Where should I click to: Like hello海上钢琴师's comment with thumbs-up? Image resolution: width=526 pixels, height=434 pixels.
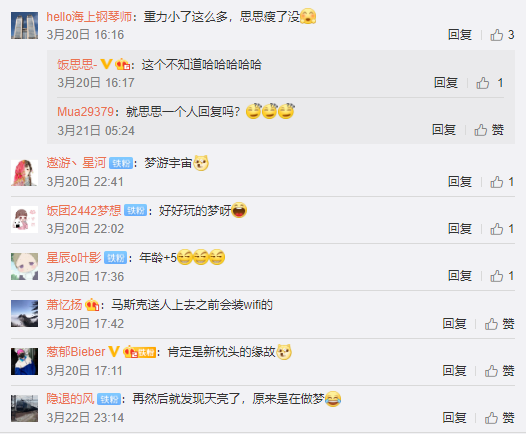click(496, 35)
